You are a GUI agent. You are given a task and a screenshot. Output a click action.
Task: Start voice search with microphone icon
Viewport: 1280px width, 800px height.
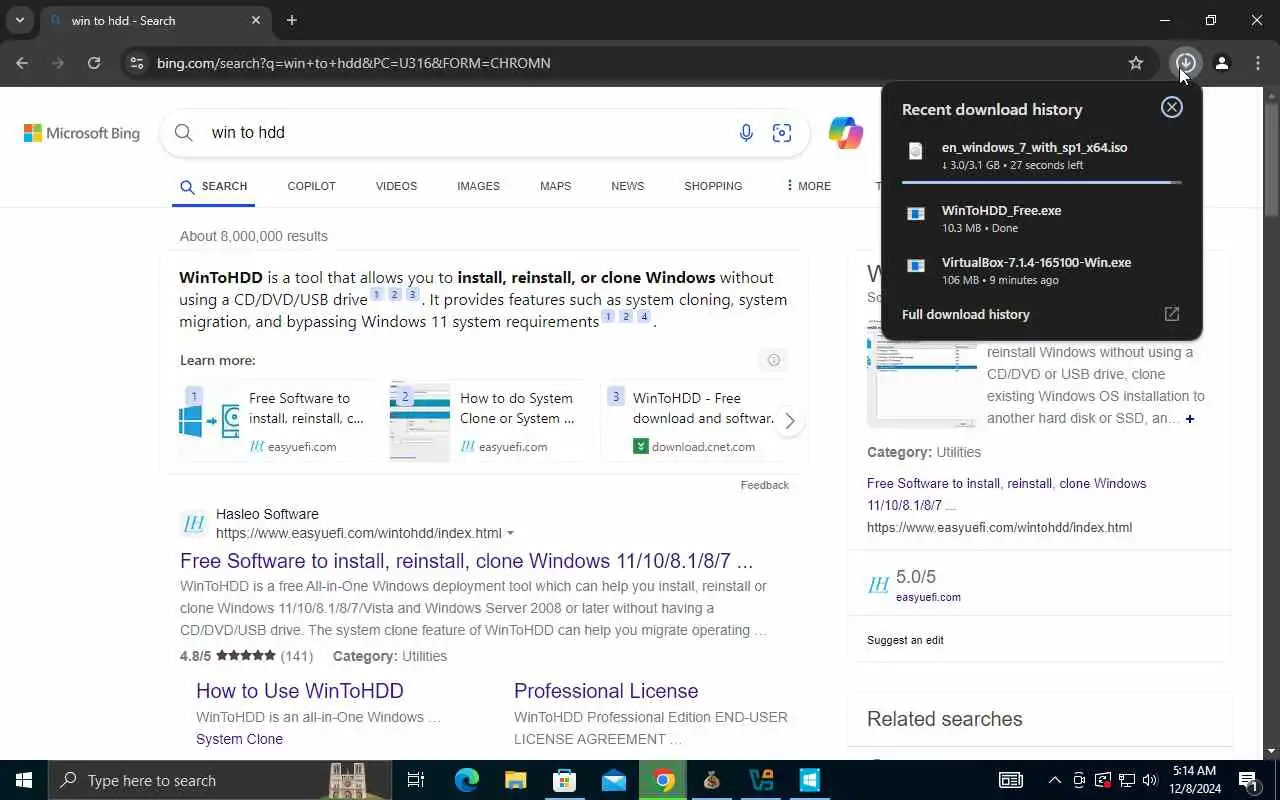coord(746,132)
